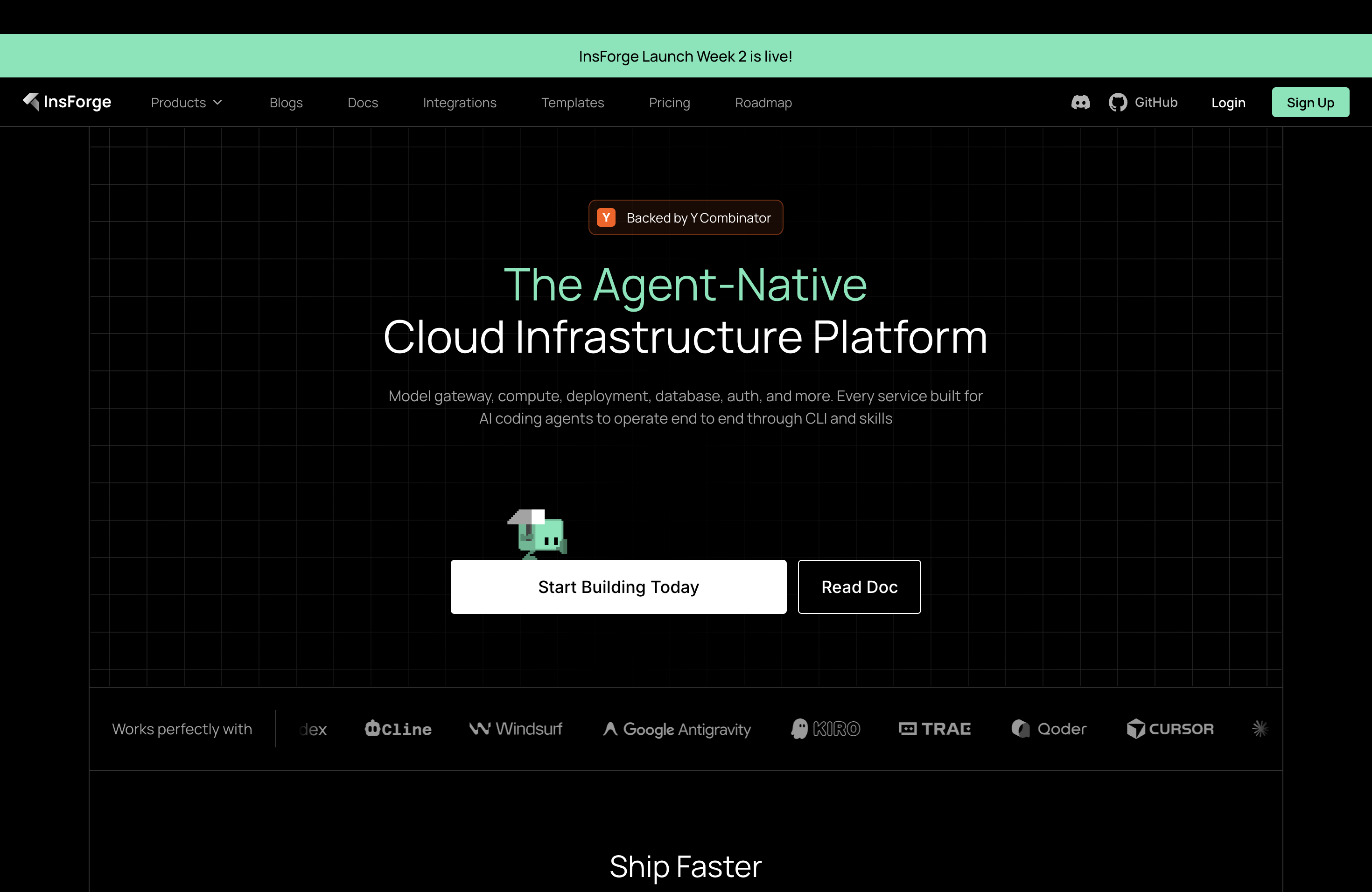Expand the Products dropdown menu

pos(186,103)
